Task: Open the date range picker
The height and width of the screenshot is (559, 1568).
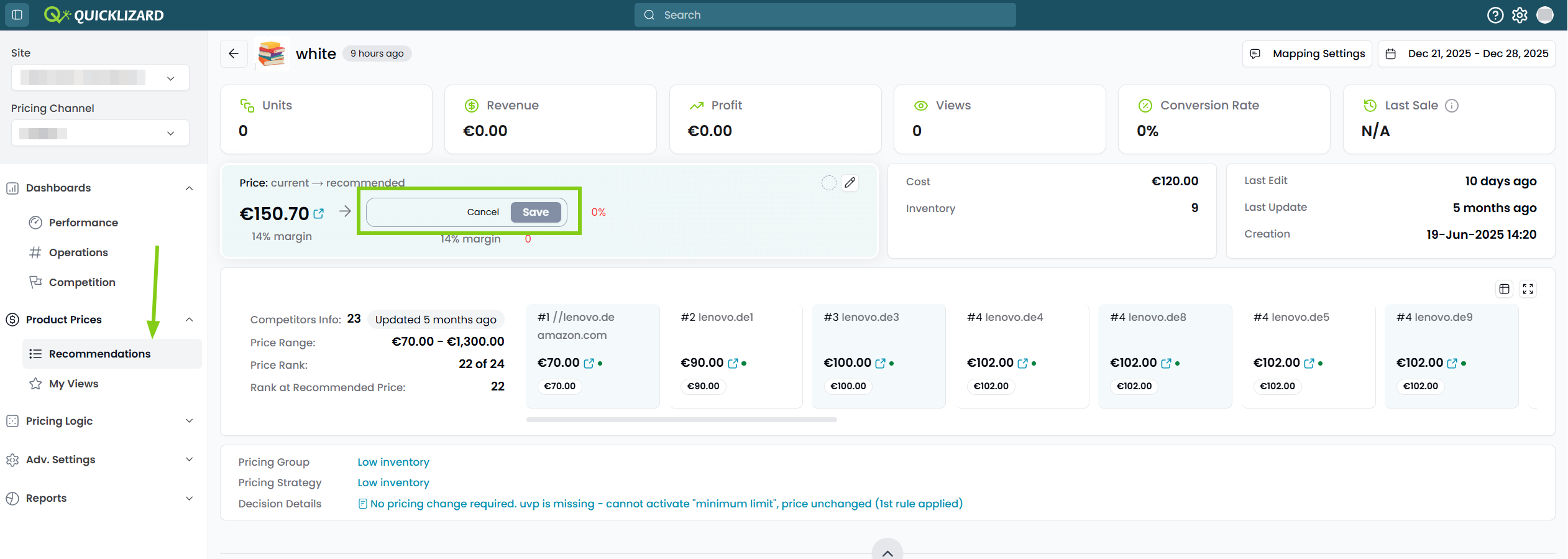Action: click(x=1466, y=53)
